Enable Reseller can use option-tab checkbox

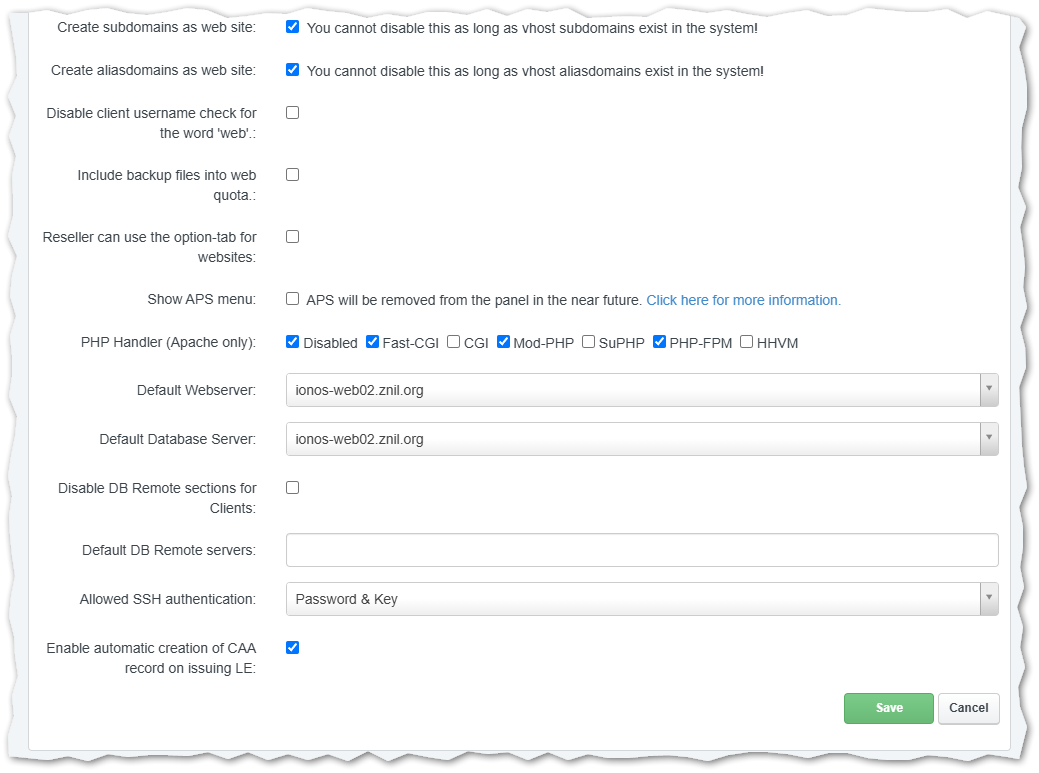[292, 236]
